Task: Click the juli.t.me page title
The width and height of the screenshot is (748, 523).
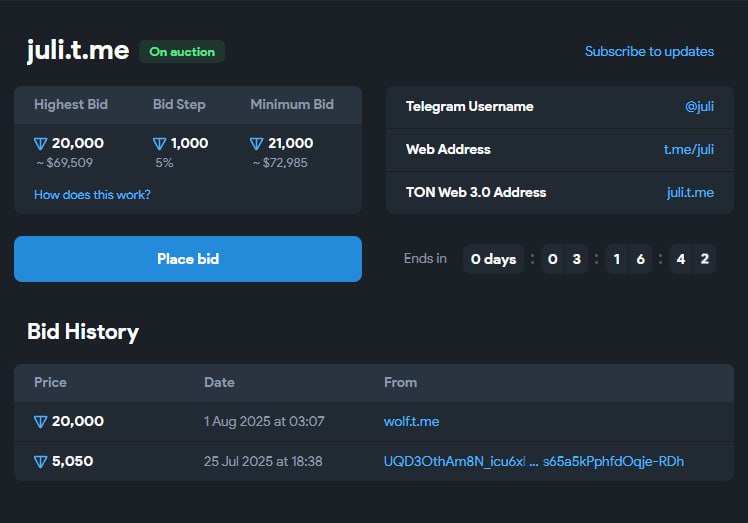Action: (x=78, y=51)
